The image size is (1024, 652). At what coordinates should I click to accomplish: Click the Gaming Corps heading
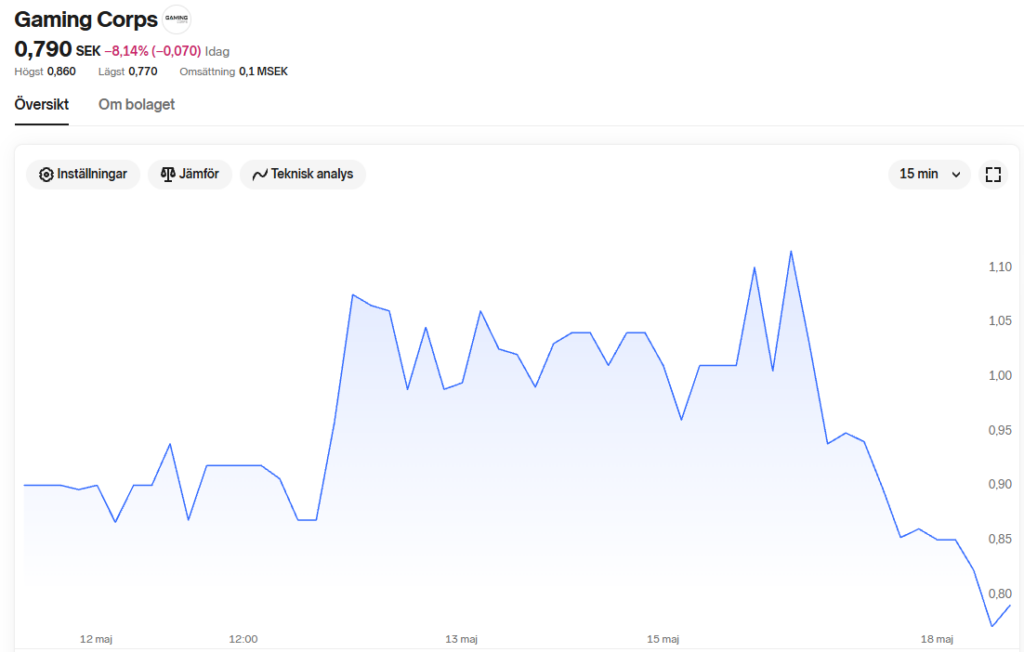[86, 20]
